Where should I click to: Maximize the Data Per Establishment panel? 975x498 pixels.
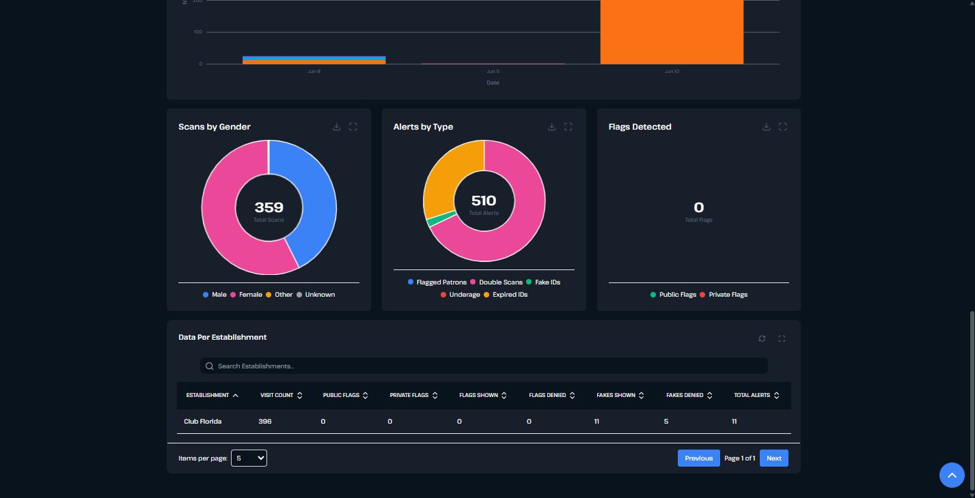pyautogui.click(x=782, y=338)
